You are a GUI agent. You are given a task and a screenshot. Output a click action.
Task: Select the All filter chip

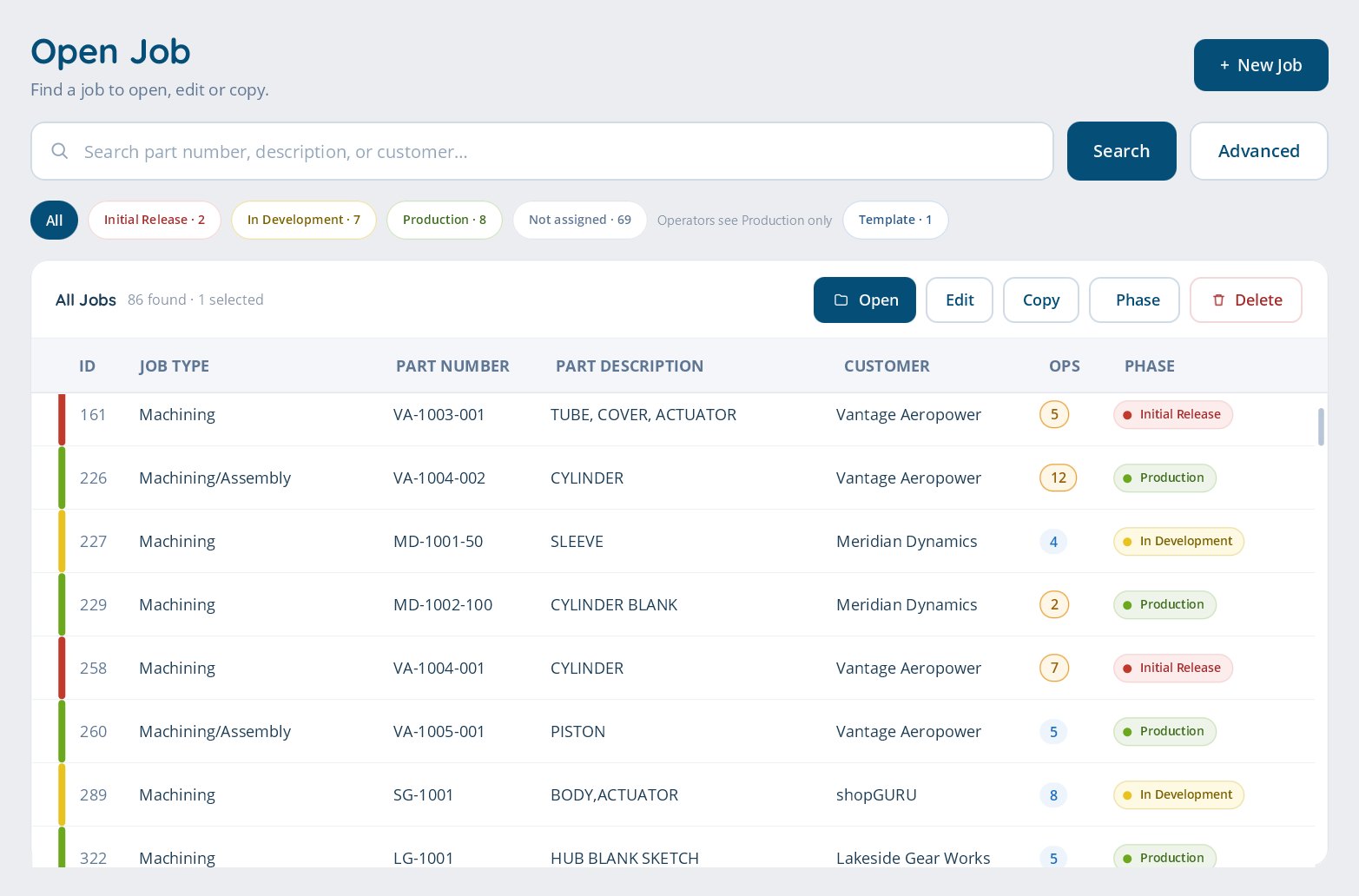coord(54,220)
